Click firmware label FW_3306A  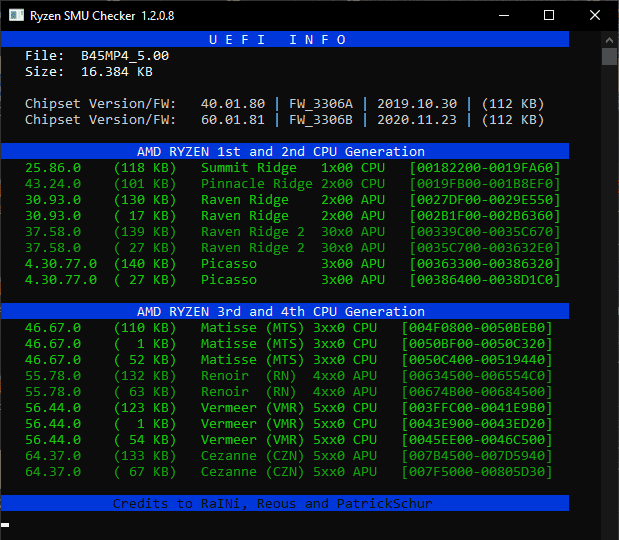(x=321, y=104)
